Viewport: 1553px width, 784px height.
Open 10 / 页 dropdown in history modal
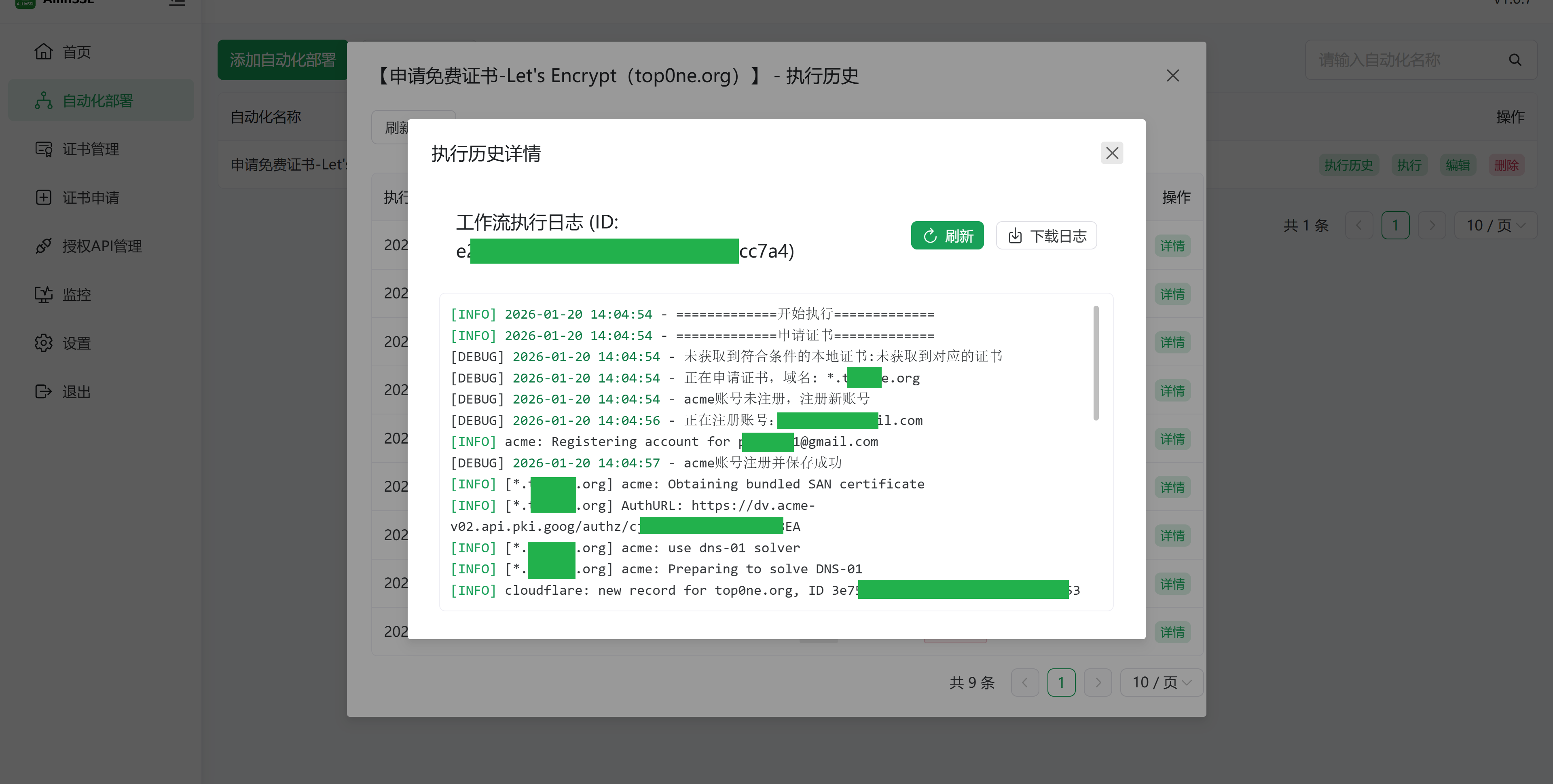point(1161,683)
